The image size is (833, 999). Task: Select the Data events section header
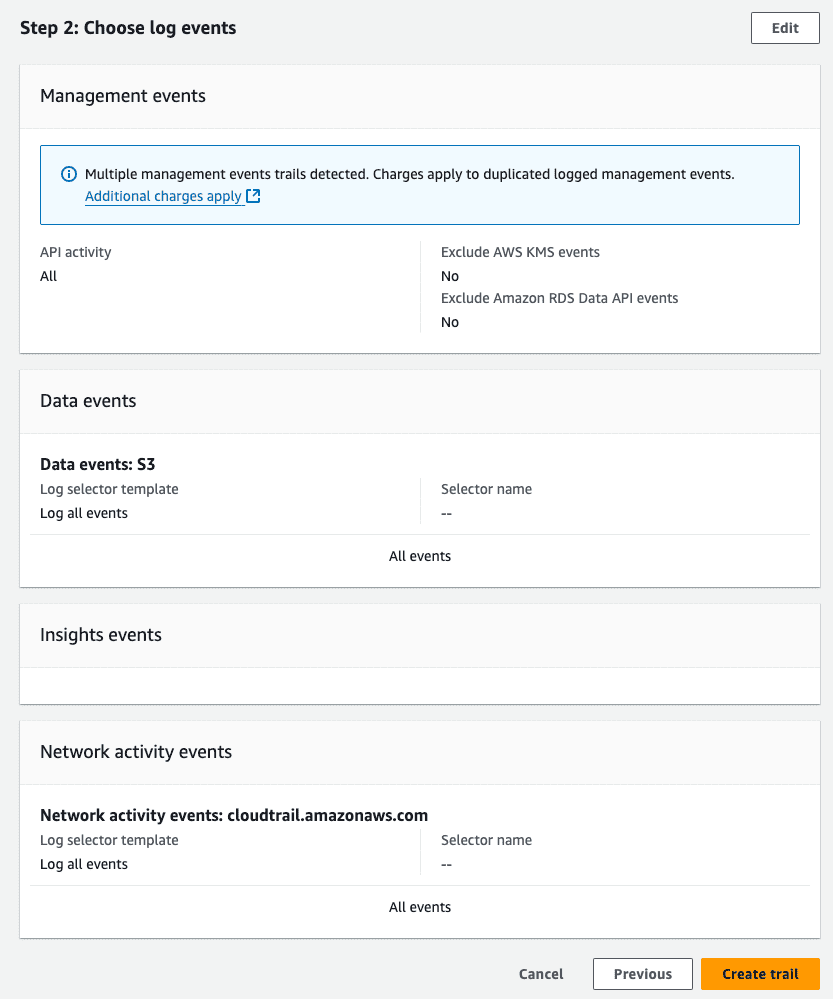(x=88, y=400)
